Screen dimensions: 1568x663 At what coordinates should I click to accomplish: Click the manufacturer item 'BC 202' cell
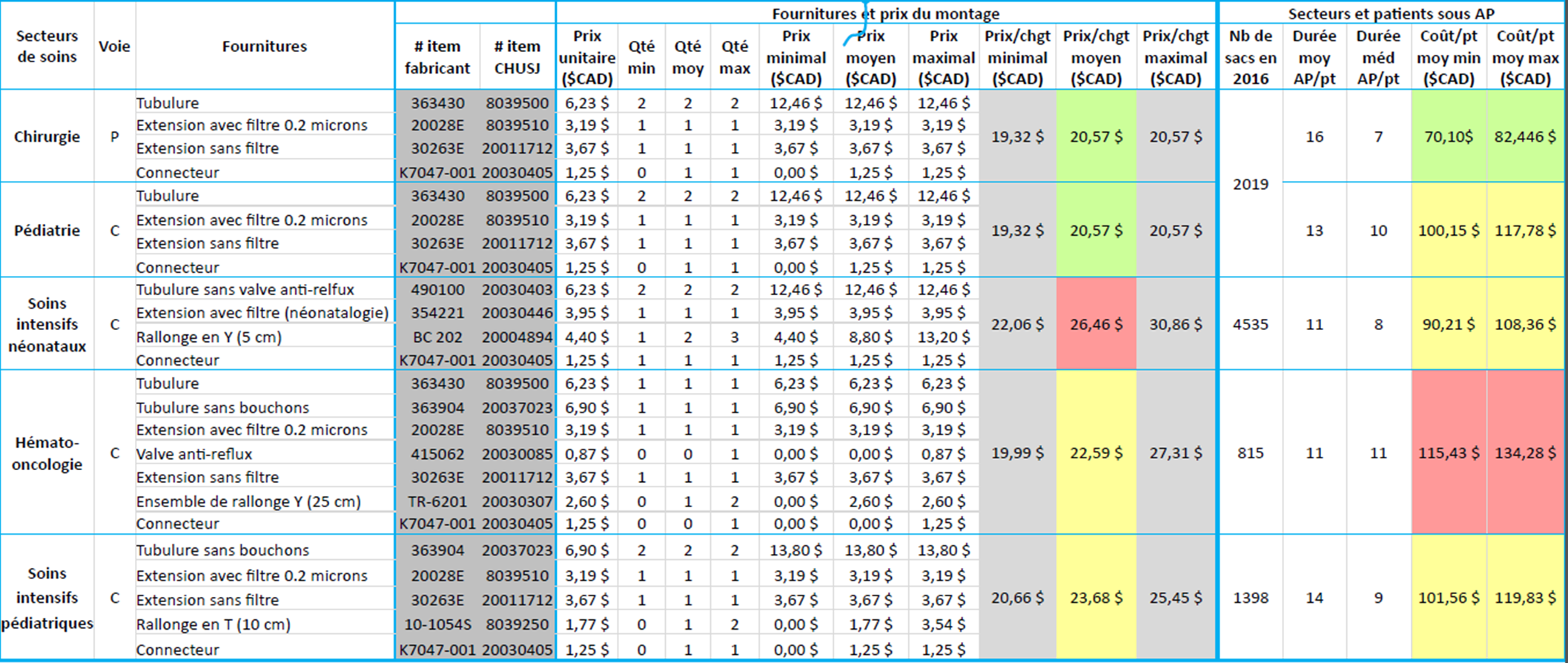[x=437, y=337]
